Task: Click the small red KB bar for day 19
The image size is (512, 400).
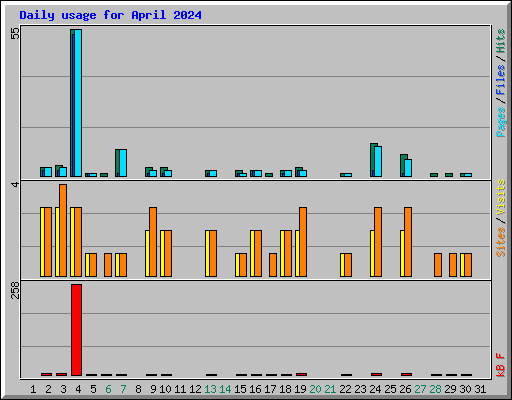Action: point(301,374)
